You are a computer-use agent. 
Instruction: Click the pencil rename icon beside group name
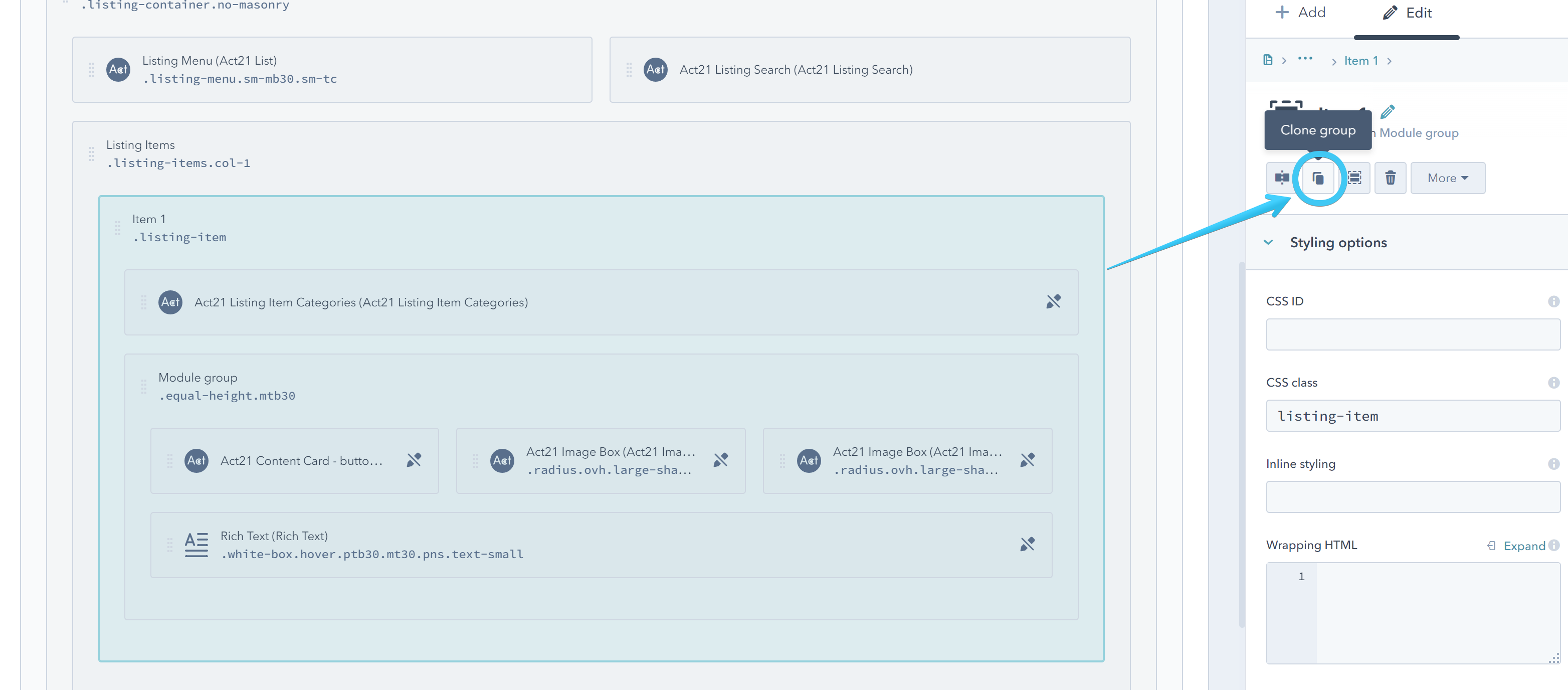(x=1387, y=112)
